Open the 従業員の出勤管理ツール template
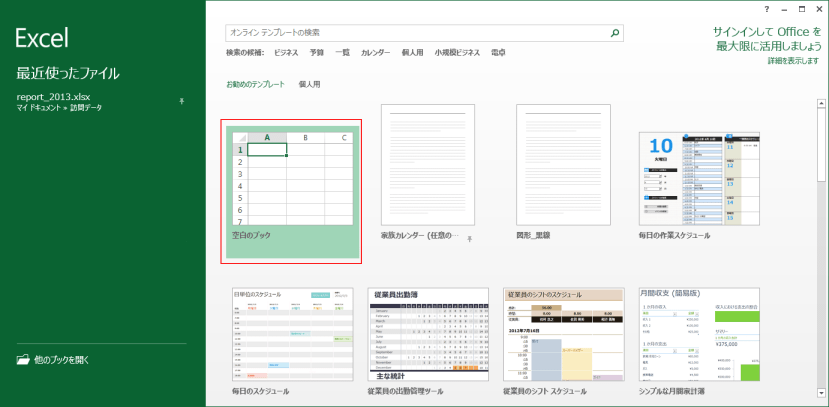The height and width of the screenshot is (407, 829). tap(428, 333)
